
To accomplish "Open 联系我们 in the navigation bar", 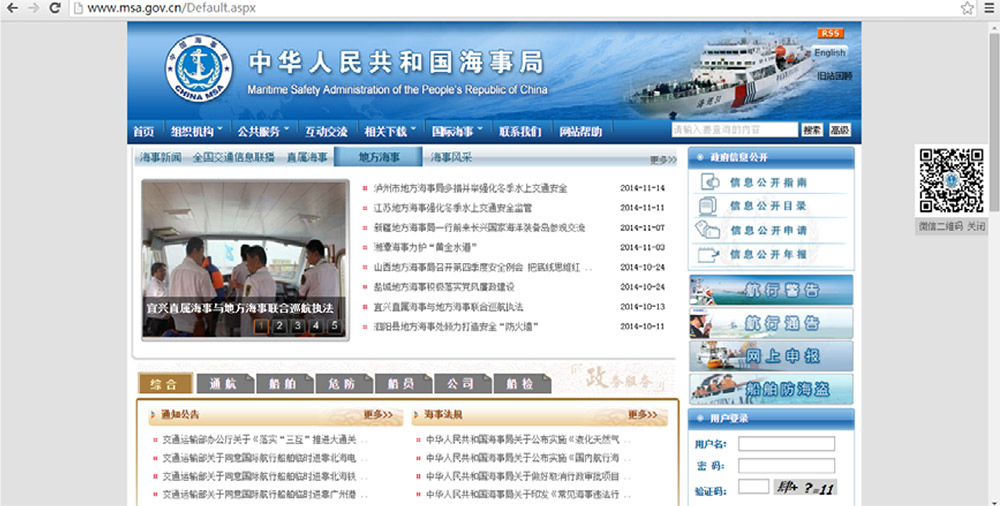I will click(520, 131).
